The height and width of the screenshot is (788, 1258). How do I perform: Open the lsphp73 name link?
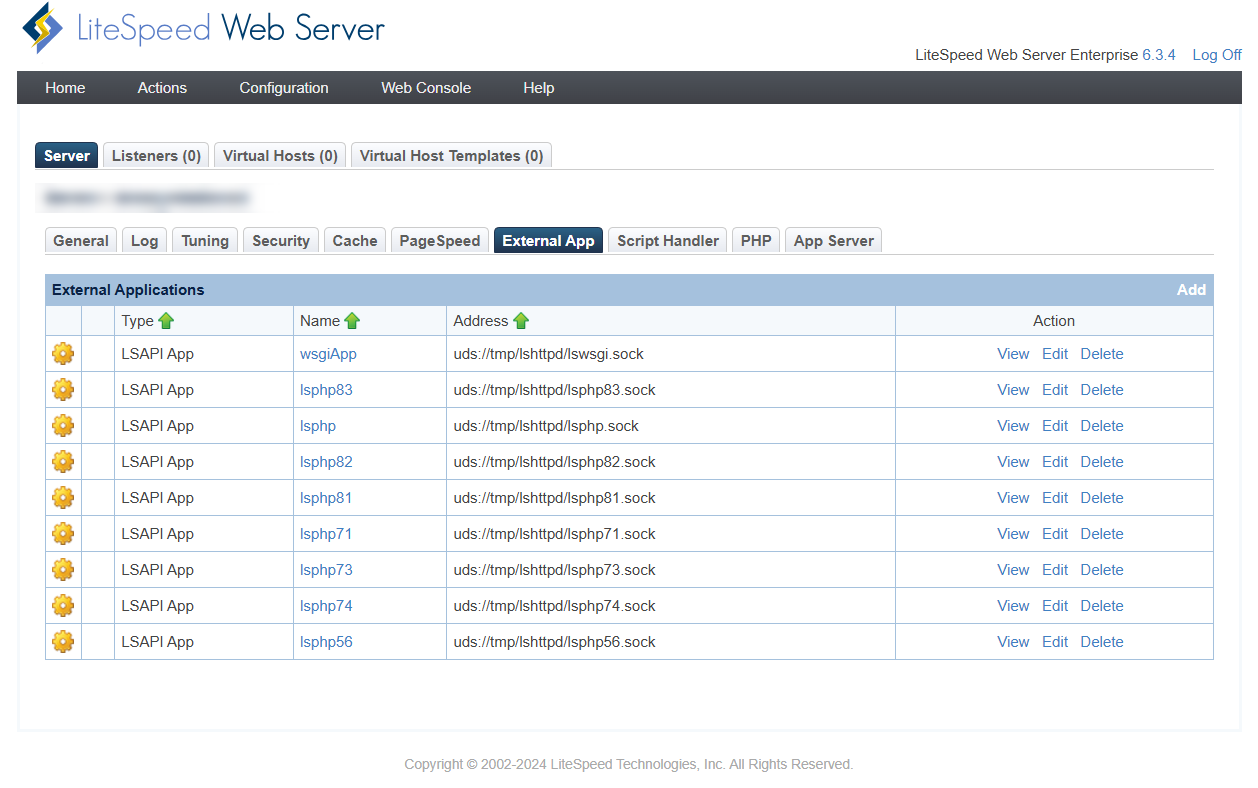click(326, 570)
